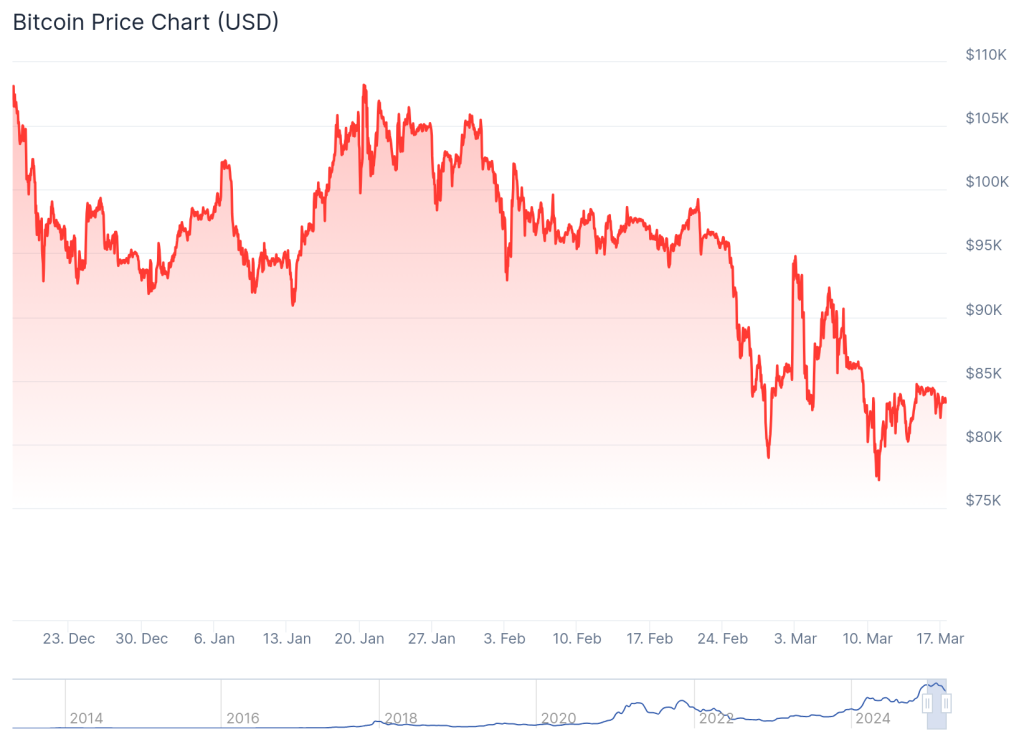Click the left range handle in the navigator
The height and width of the screenshot is (747, 1024).
click(928, 704)
